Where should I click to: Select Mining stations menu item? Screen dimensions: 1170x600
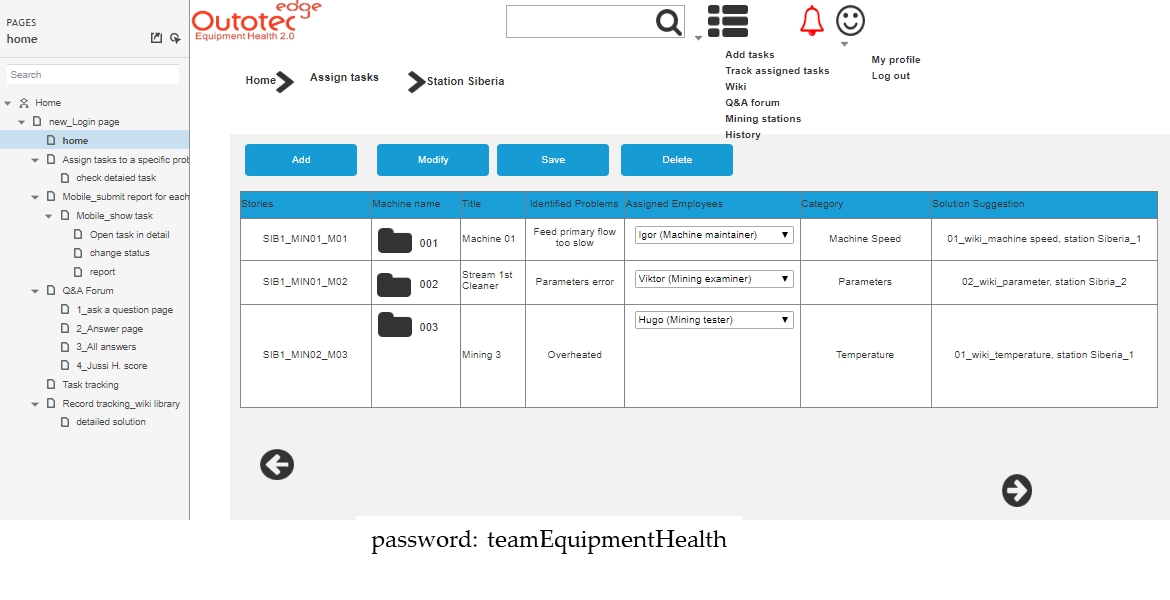coord(763,119)
